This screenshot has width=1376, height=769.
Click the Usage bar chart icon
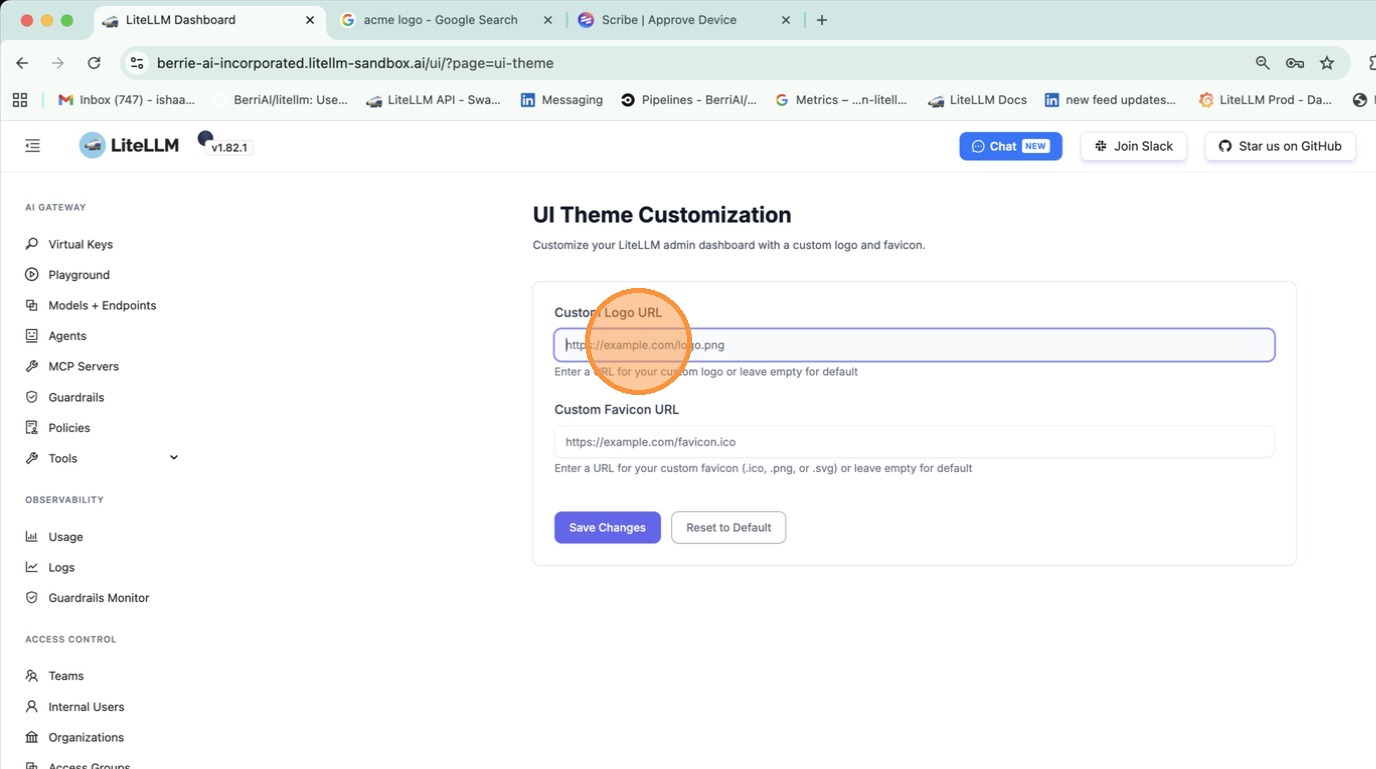(x=32, y=537)
